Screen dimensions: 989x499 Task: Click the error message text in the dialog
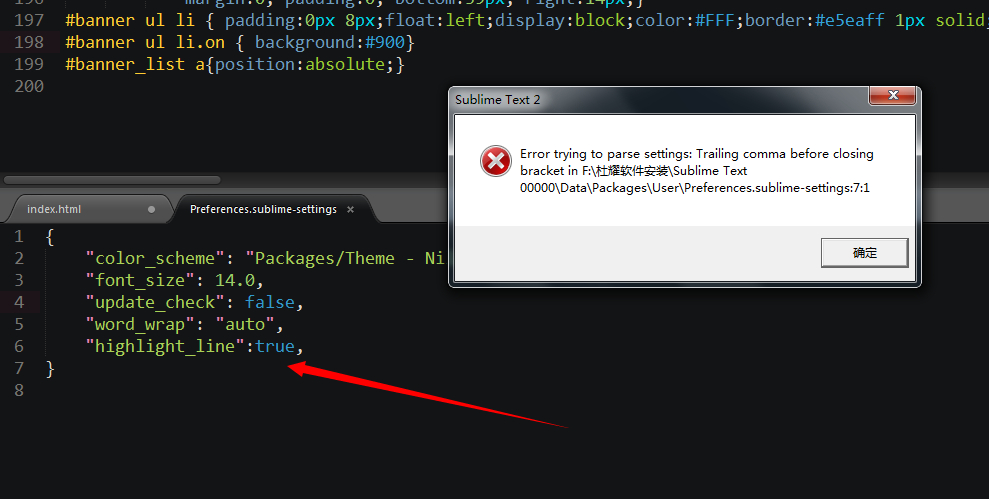696,170
